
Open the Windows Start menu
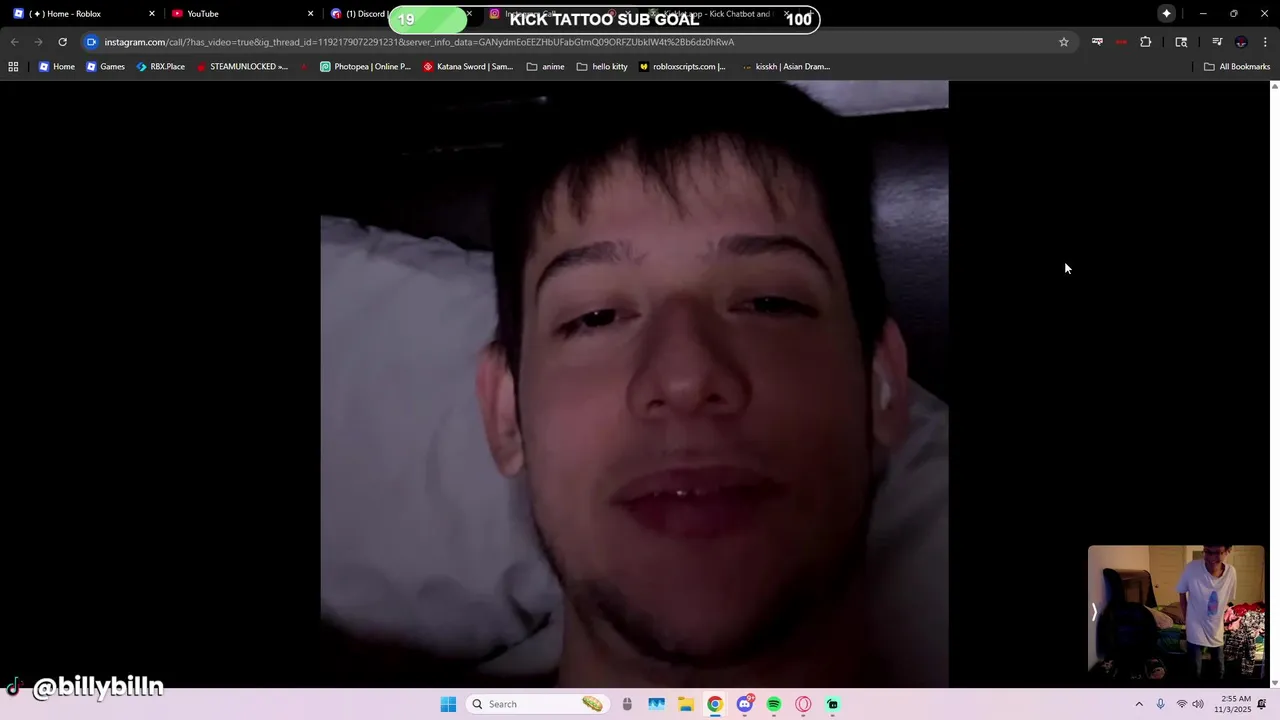coord(448,704)
